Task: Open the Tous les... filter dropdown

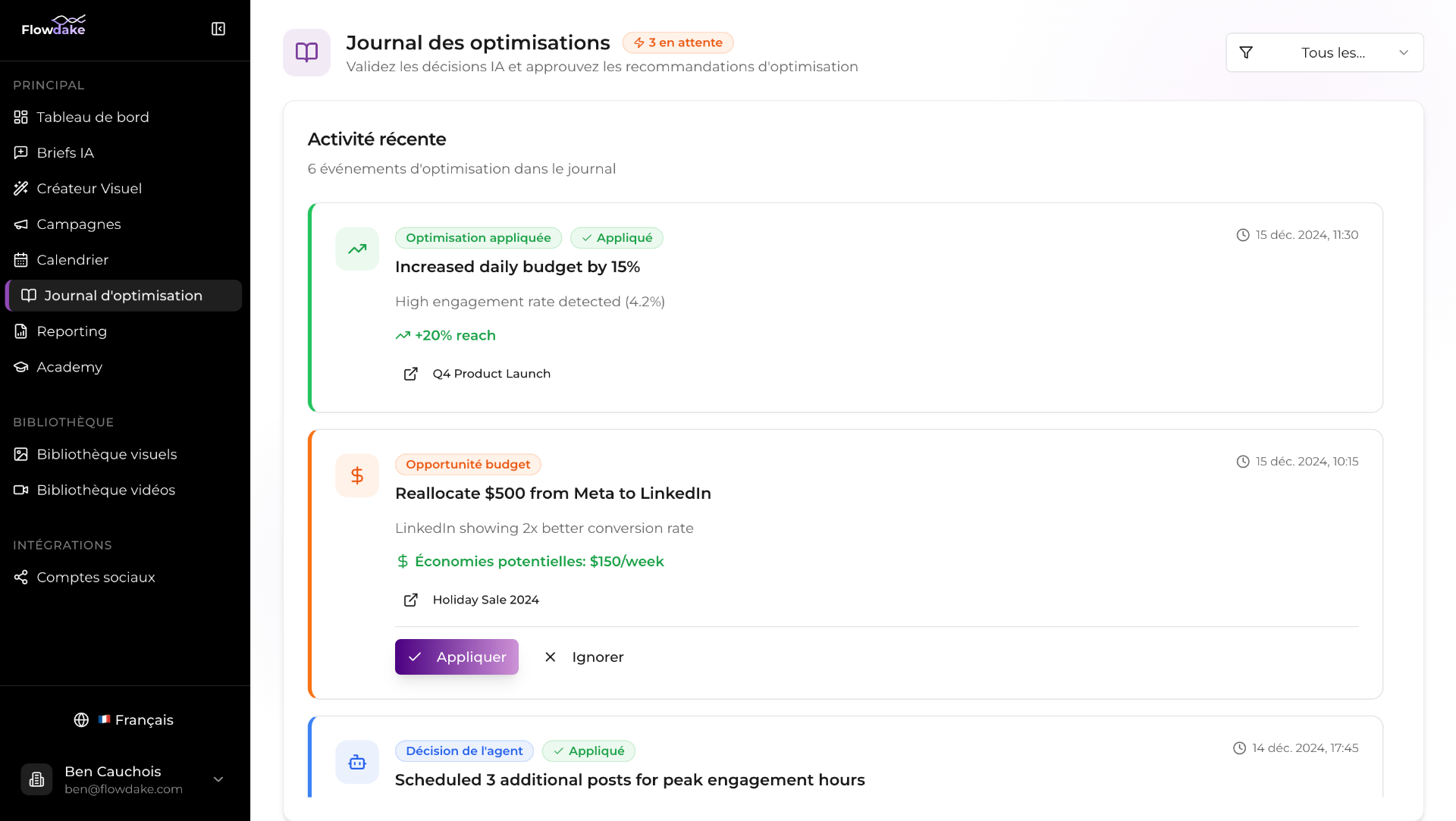Action: 1324,52
